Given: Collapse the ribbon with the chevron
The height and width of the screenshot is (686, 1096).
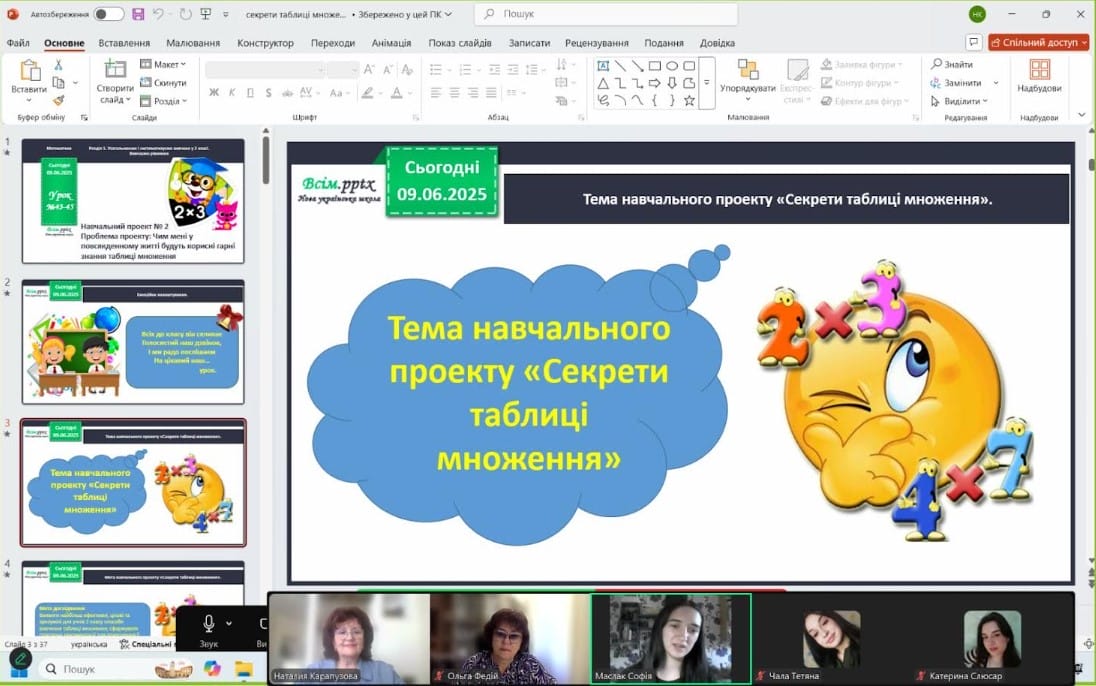Looking at the screenshot, I should tap(1082, 115).
